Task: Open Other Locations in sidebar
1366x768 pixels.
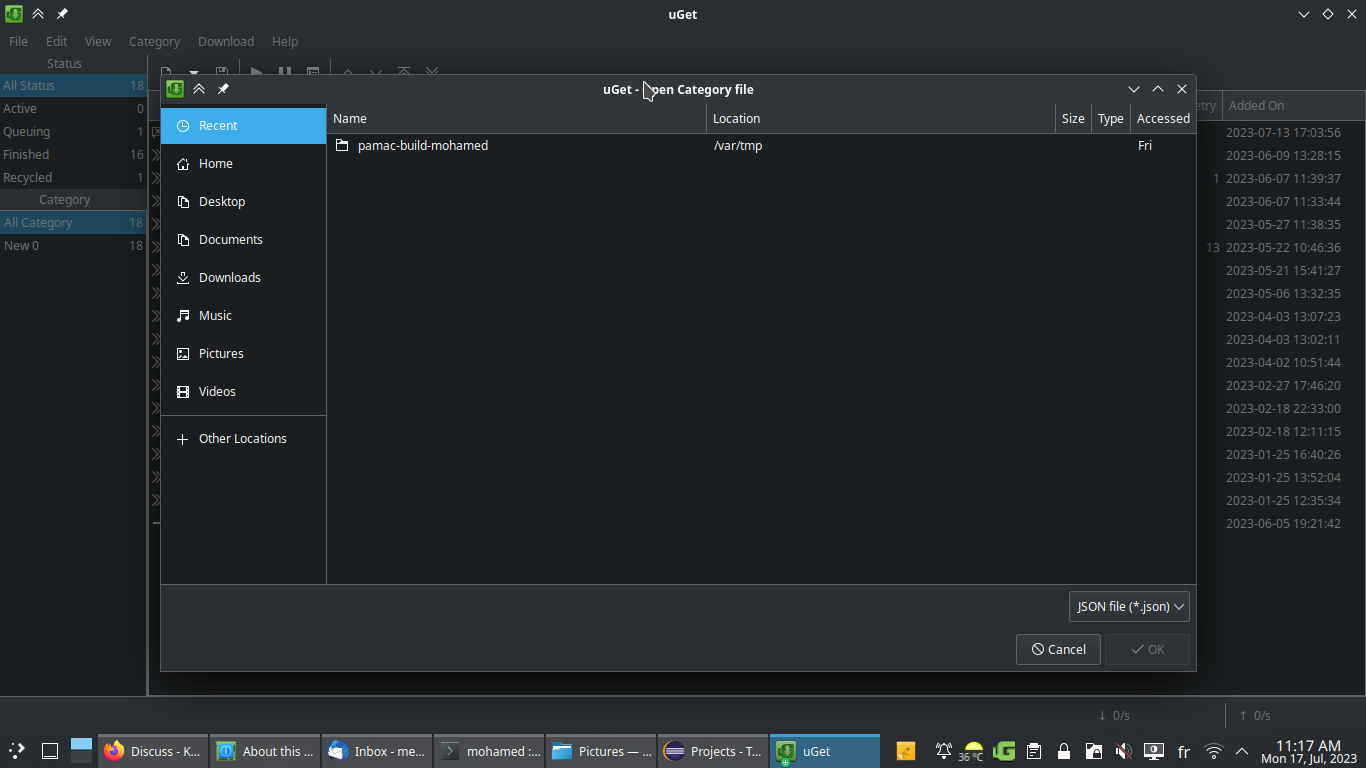Action: pyautogui.click(x=243, y=439)
